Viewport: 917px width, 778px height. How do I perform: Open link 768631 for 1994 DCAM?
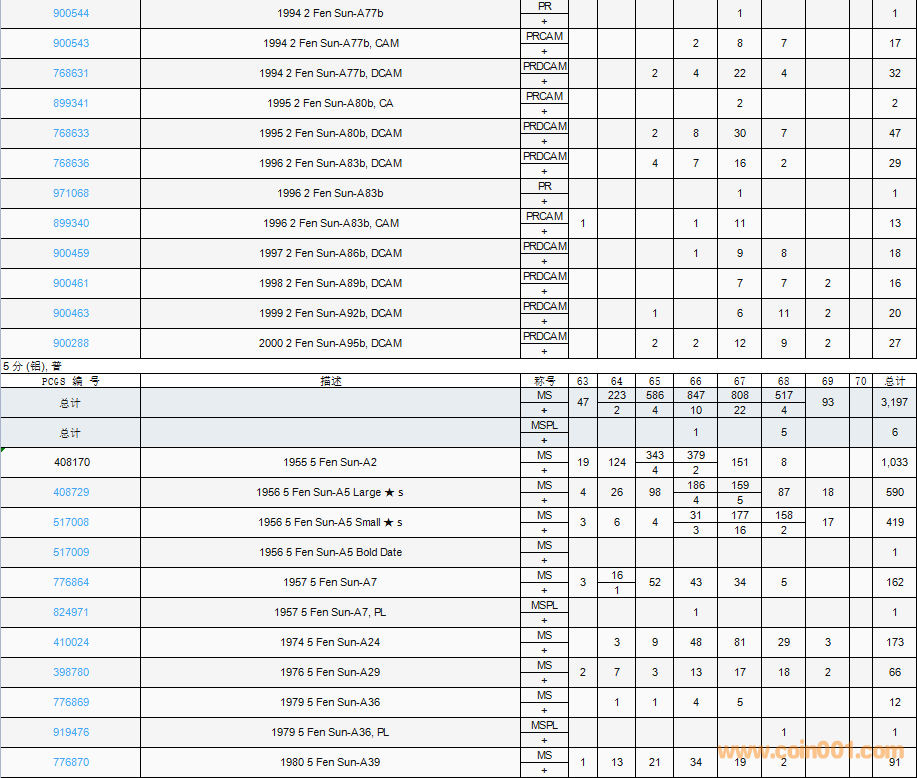[x=71, y=73]
